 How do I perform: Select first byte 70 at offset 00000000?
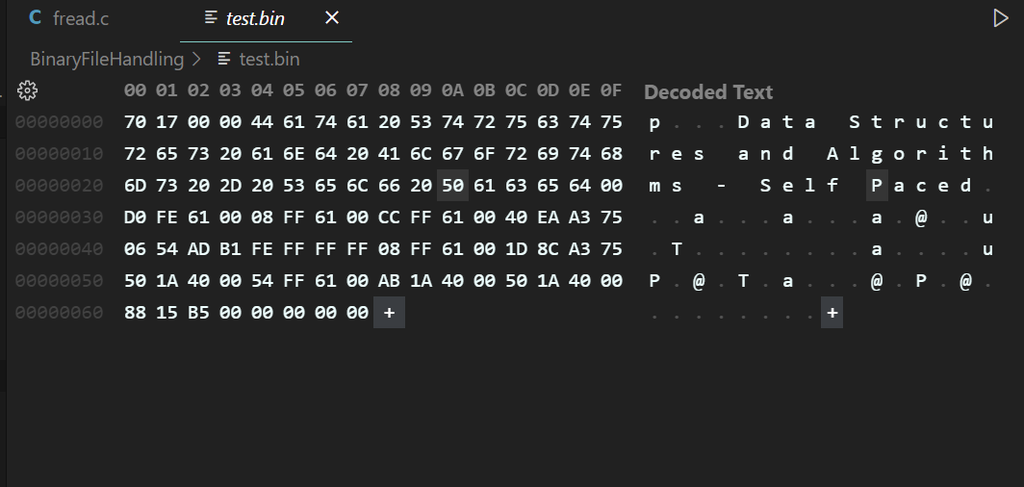135,122
